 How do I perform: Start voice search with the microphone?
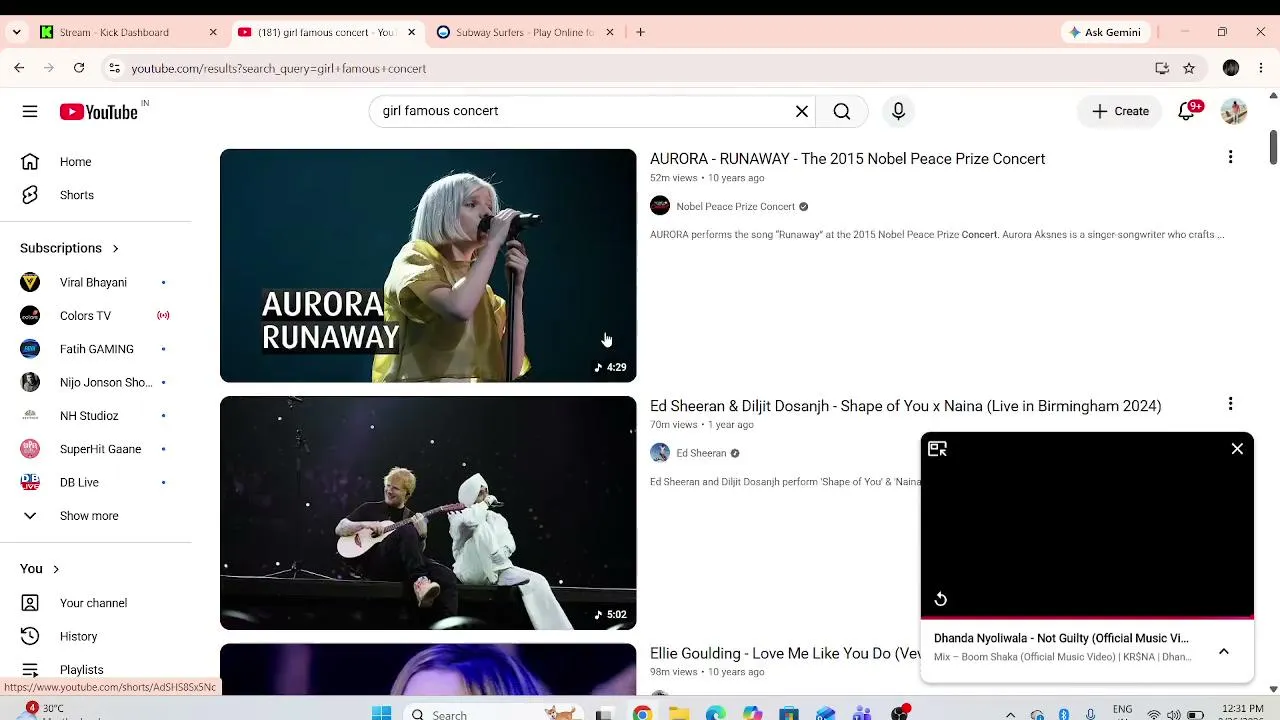coord(898,111)
